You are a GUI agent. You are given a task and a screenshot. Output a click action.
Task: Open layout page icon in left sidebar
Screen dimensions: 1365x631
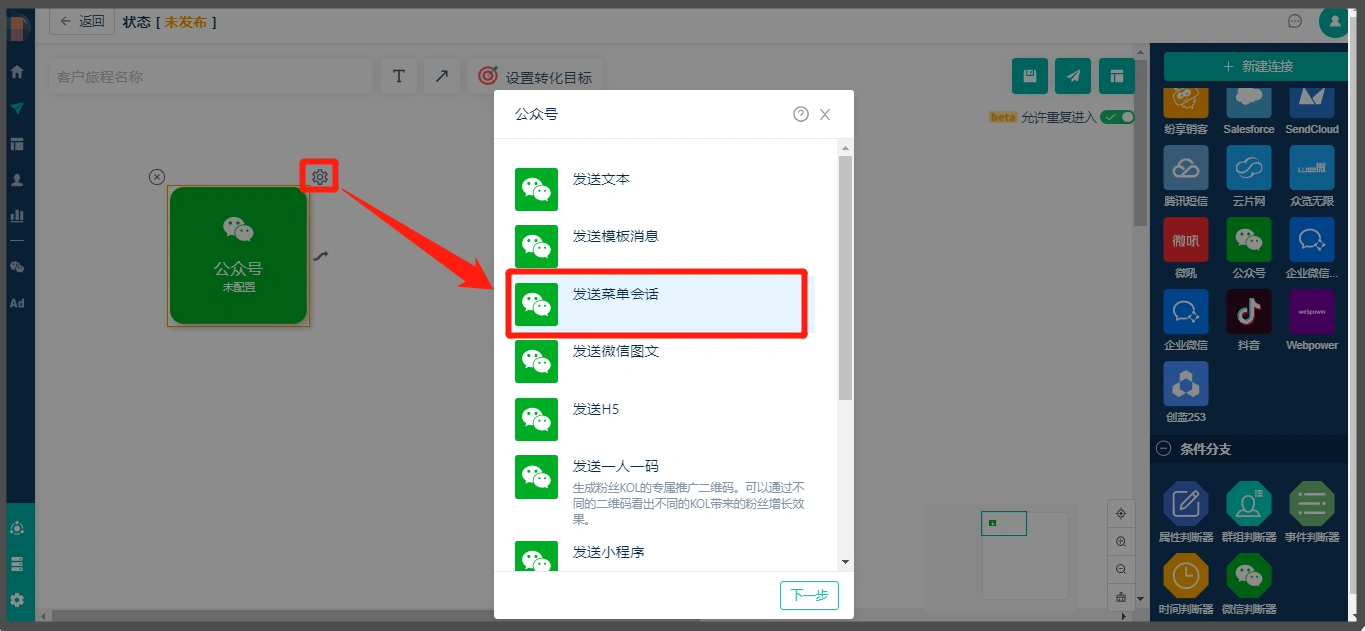17,144
